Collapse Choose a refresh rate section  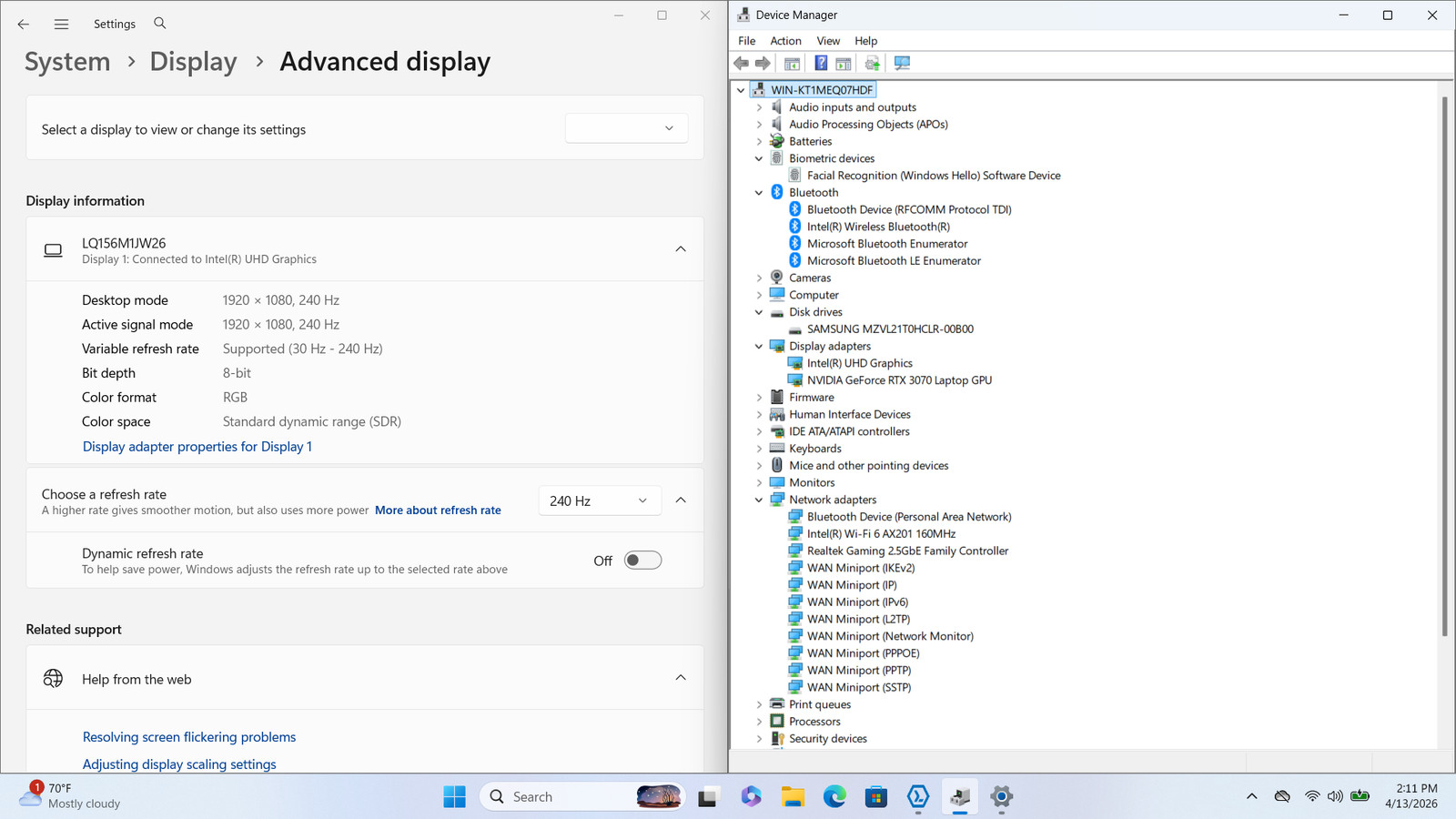(681, 500)
